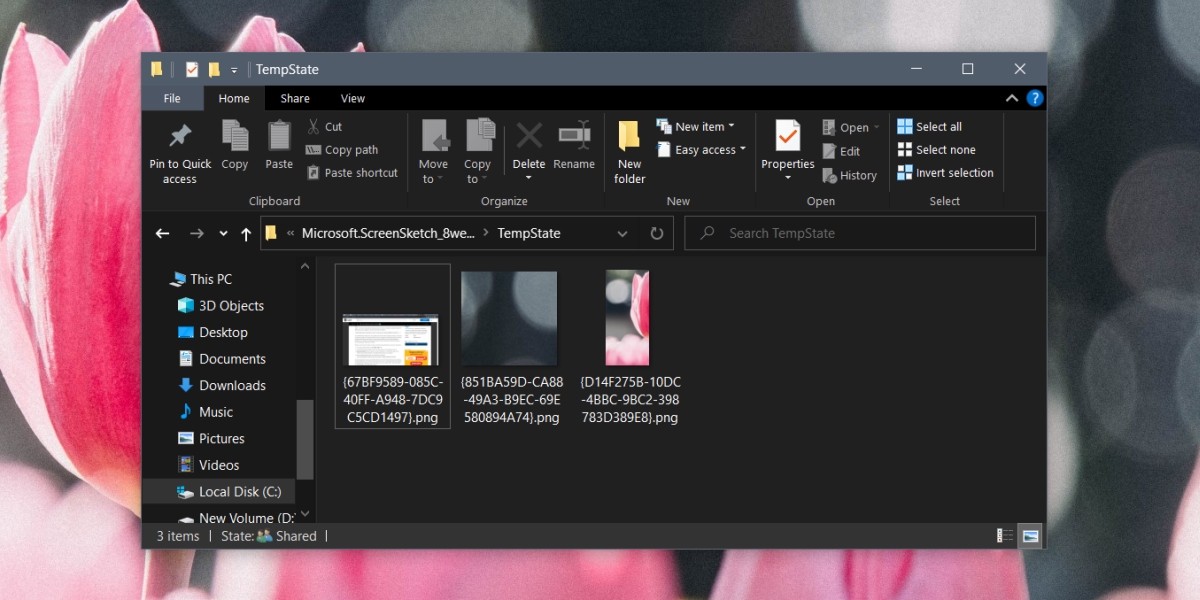Viewport: 1200px width, 600px height.
Task: Click the Delete icon in Organize group
Action: click(529, 137)
